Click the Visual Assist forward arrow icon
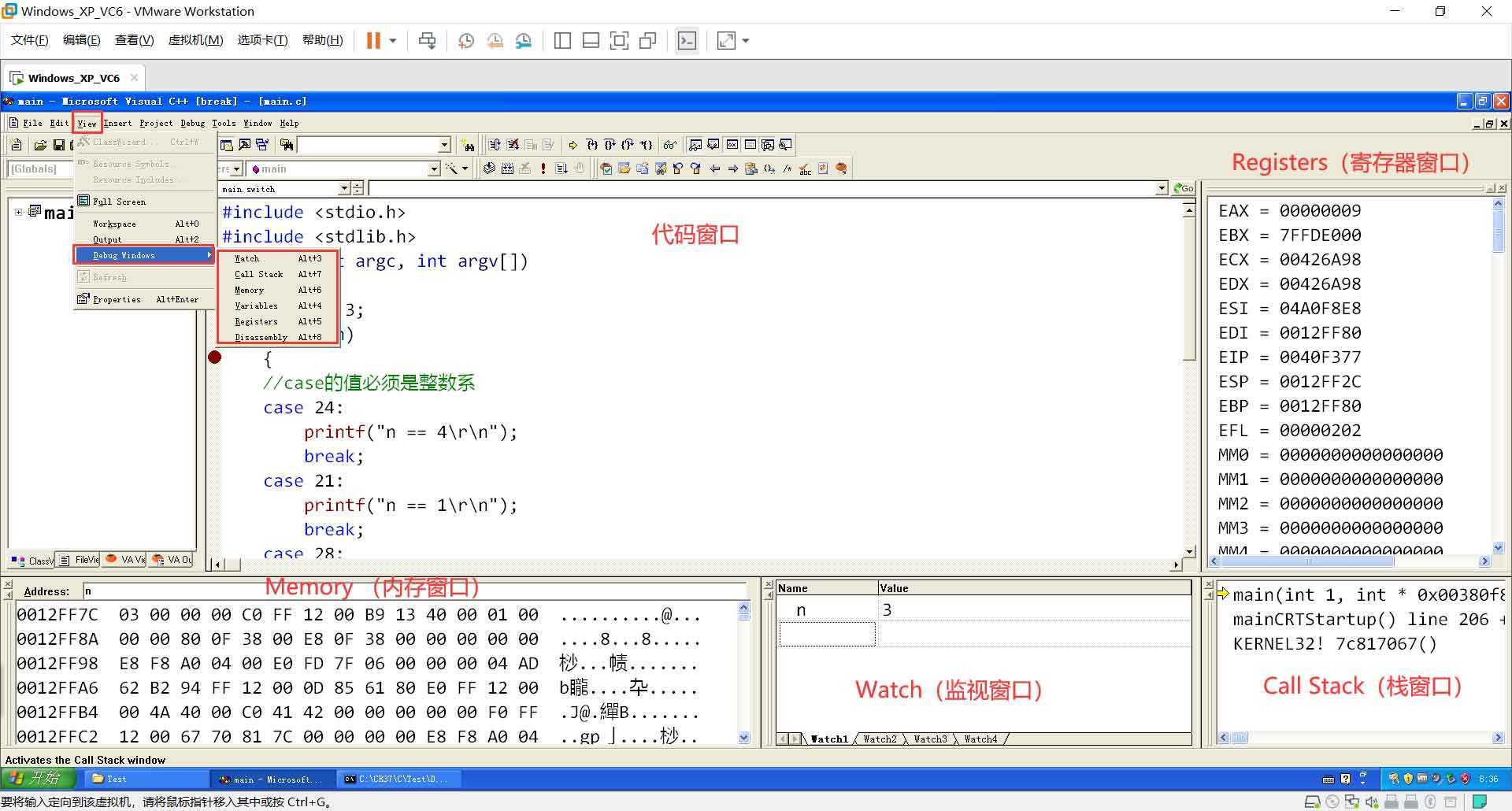This screenshot has width=1512, height=811. (x=733, y=168)
